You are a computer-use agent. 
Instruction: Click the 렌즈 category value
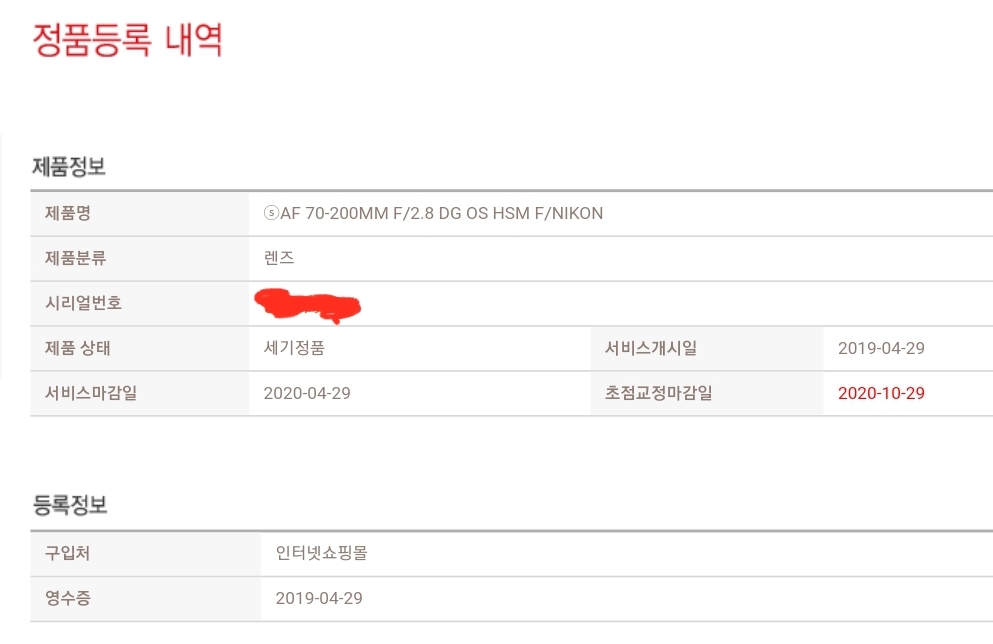pos(279,258)
